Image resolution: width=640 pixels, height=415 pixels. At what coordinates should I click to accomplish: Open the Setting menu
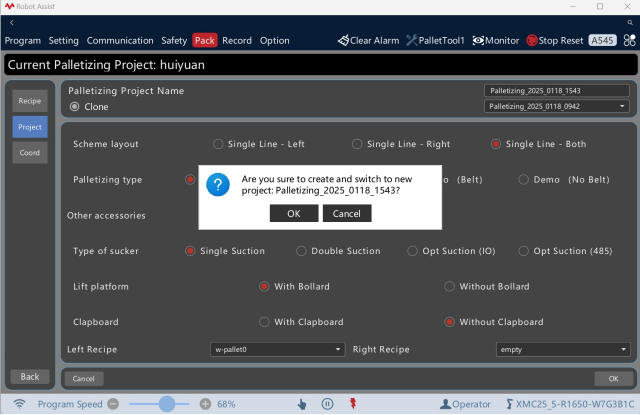(63, 40)
